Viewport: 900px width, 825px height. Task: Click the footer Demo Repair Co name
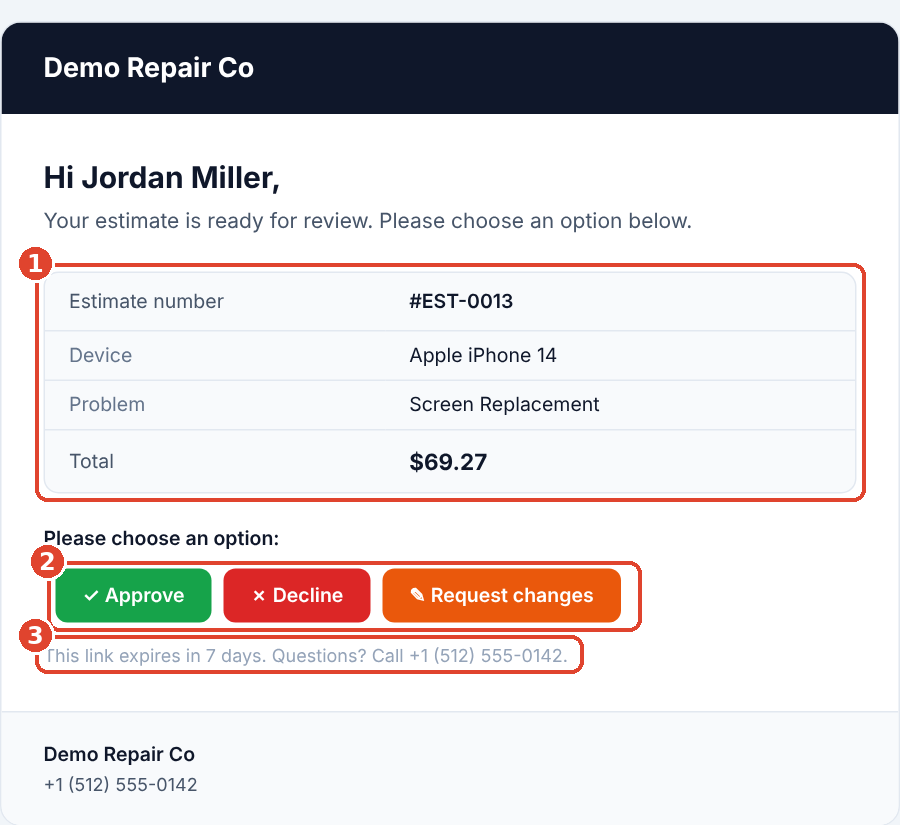tap(119, 754)
